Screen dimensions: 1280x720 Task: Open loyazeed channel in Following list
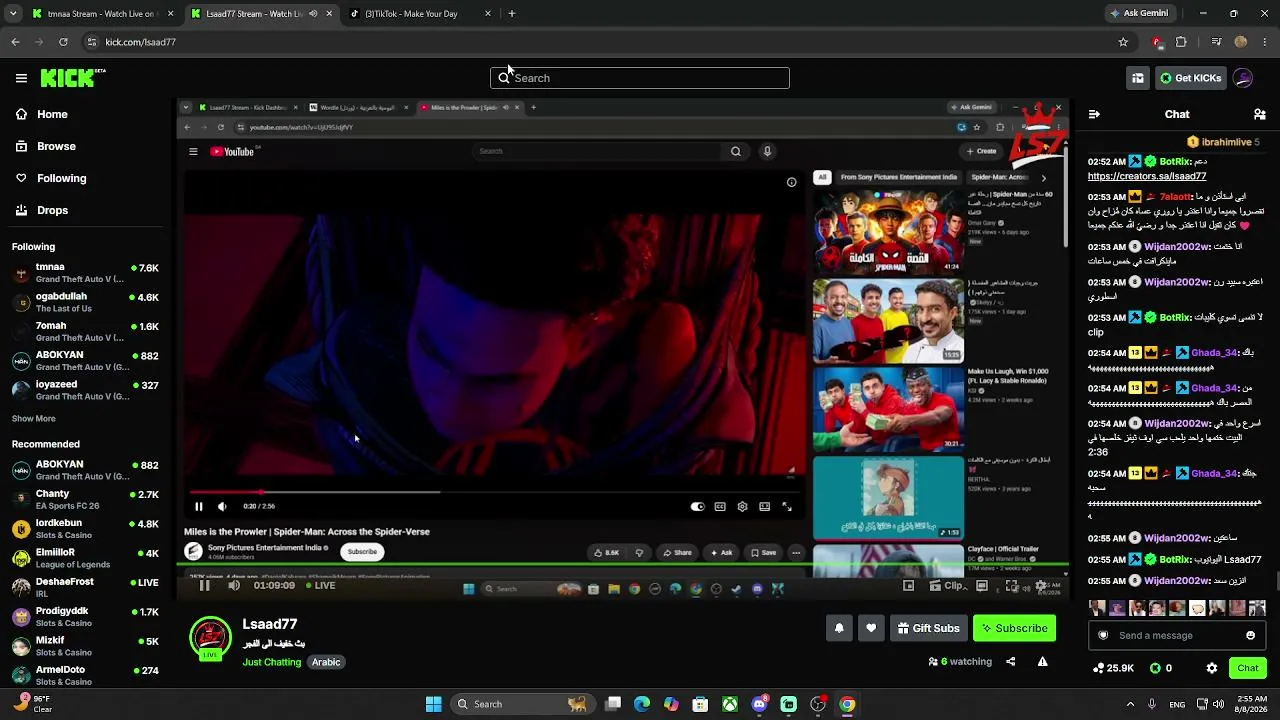(86, 390)
